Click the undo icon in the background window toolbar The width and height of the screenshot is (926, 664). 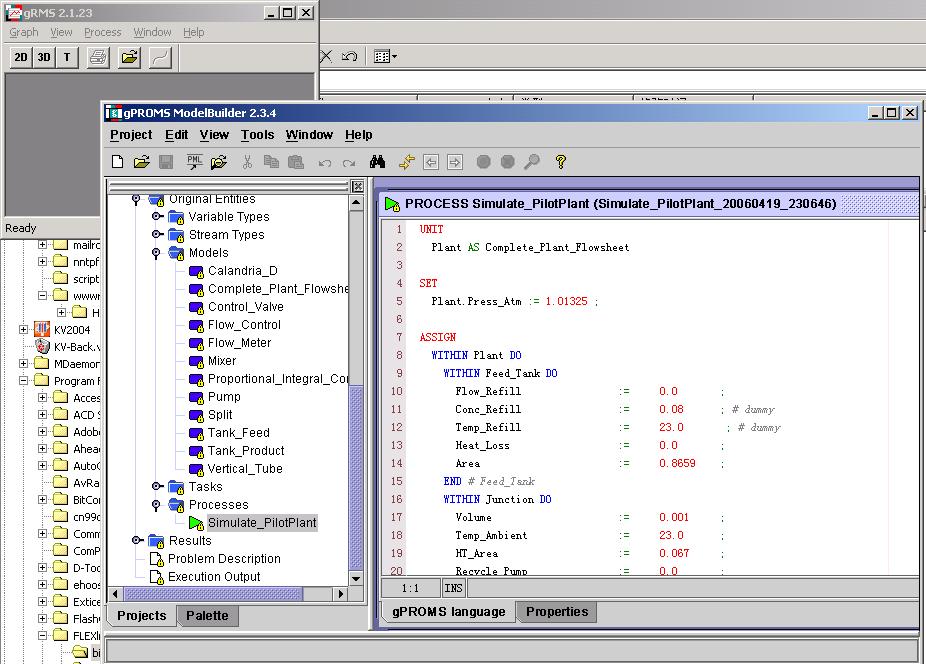[350, 57]
